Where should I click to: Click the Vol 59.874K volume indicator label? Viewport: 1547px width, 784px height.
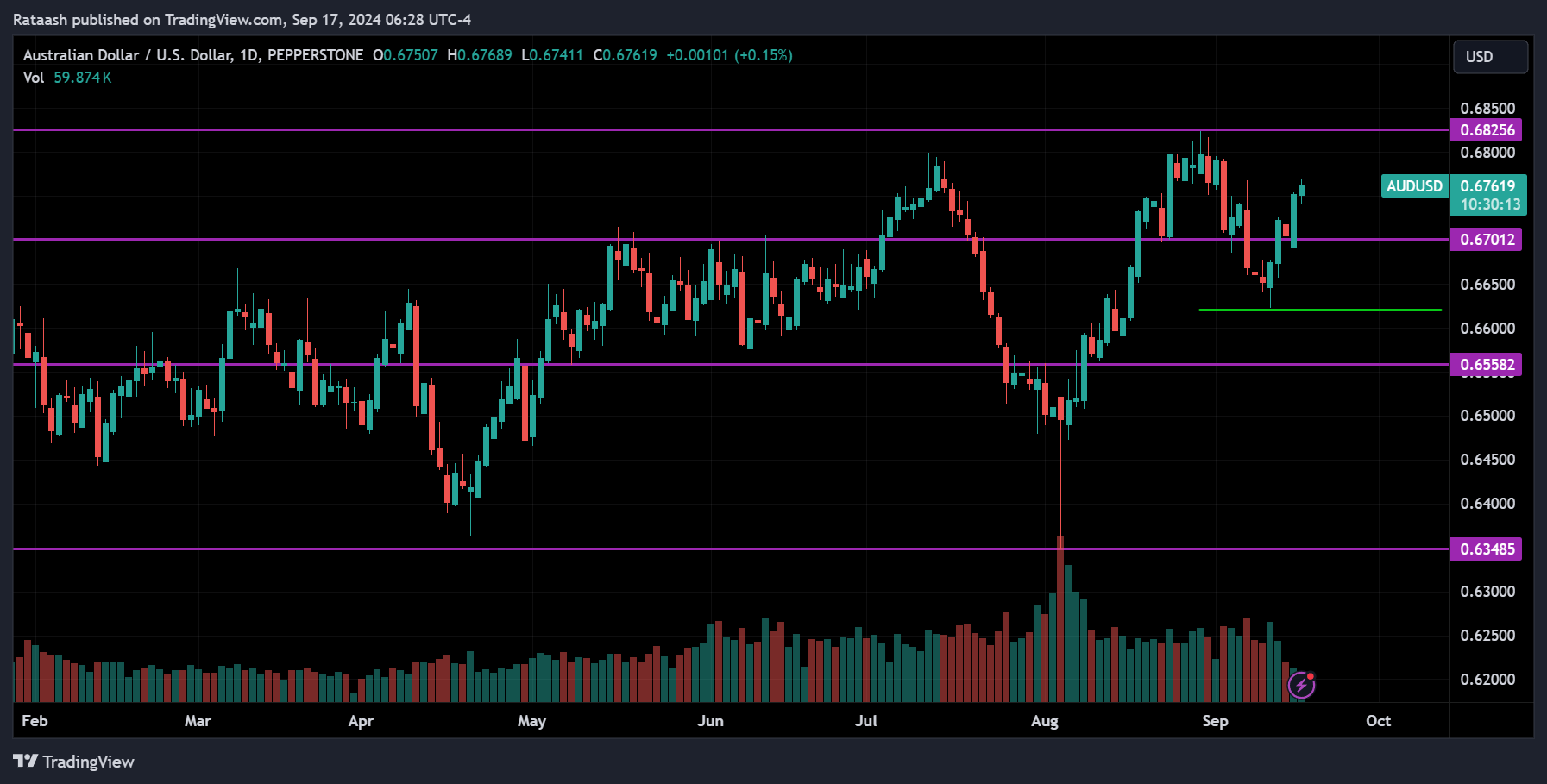tap(67, 78)
